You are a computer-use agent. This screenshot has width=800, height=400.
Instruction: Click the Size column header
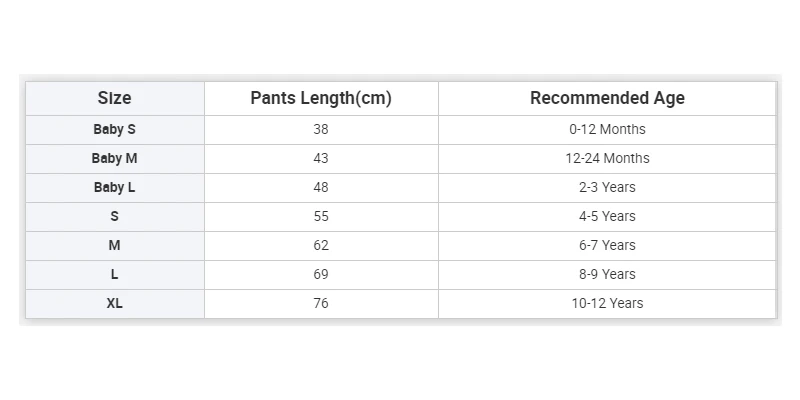[x=115, y=98]
